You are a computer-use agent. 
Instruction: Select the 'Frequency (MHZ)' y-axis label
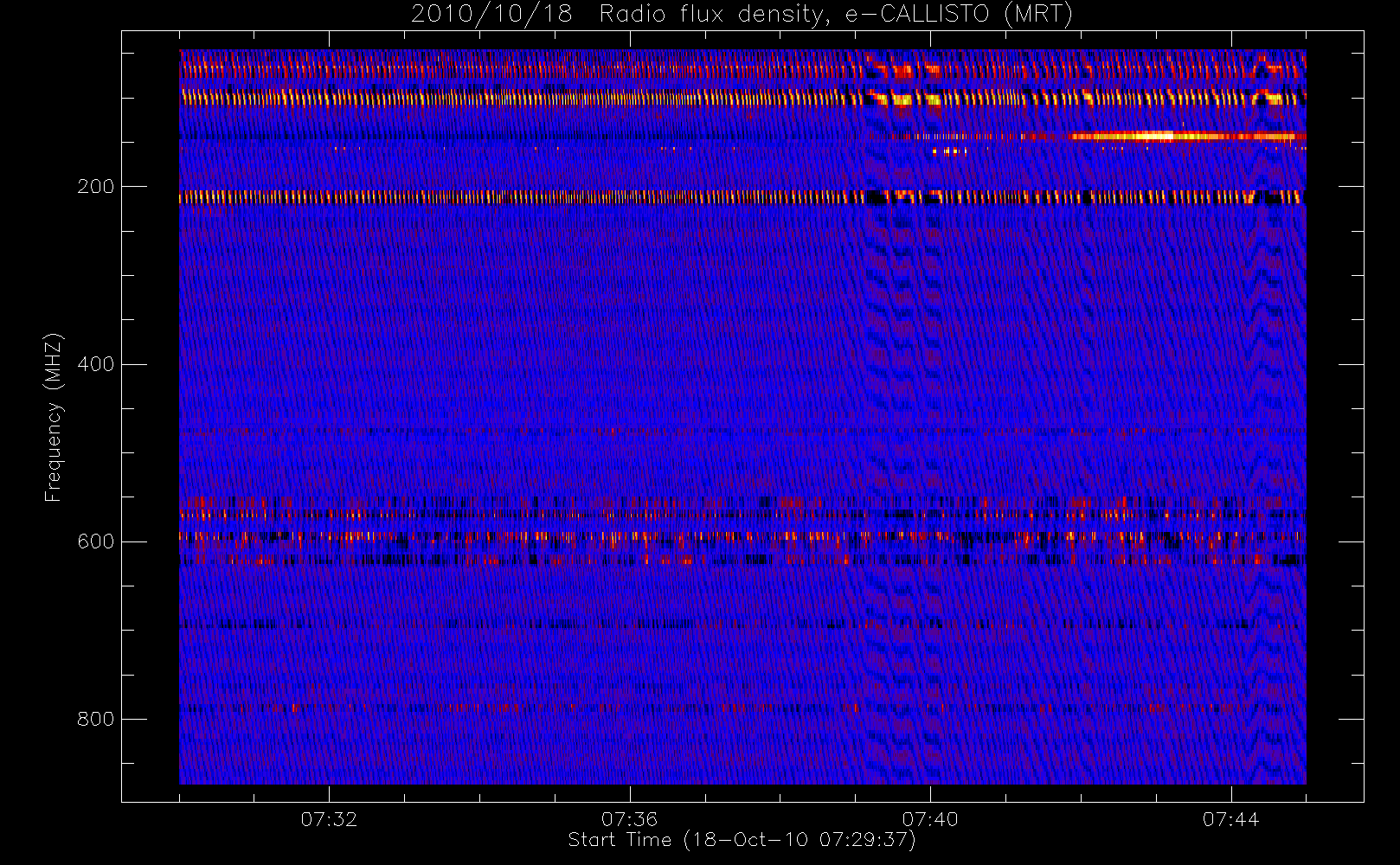pos(53,417)
